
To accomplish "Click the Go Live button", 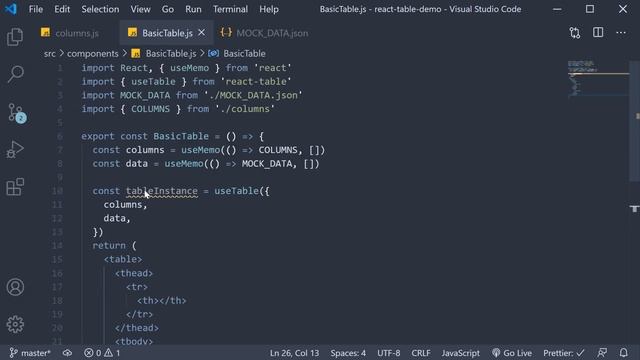I will click(512, 353).
